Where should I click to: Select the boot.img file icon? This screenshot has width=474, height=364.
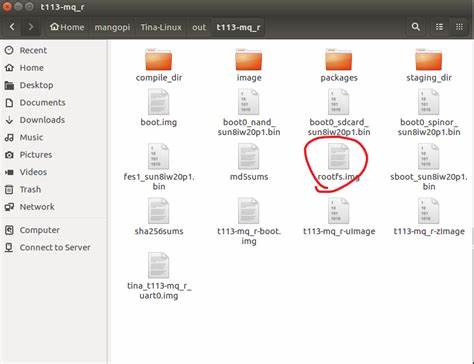[159, 102]
